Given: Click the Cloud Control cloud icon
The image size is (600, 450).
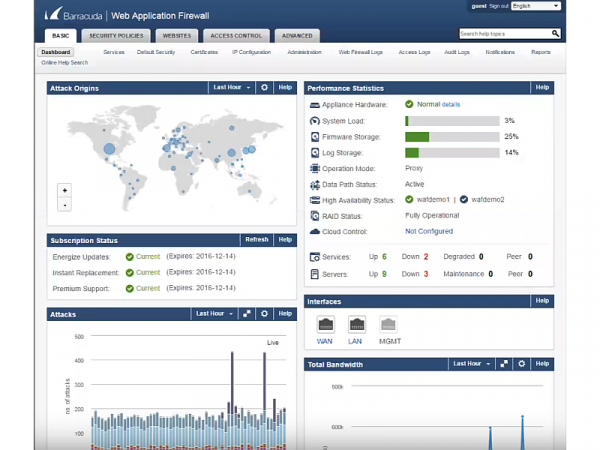Looking at the screenshot, I should tap(315, 232).
